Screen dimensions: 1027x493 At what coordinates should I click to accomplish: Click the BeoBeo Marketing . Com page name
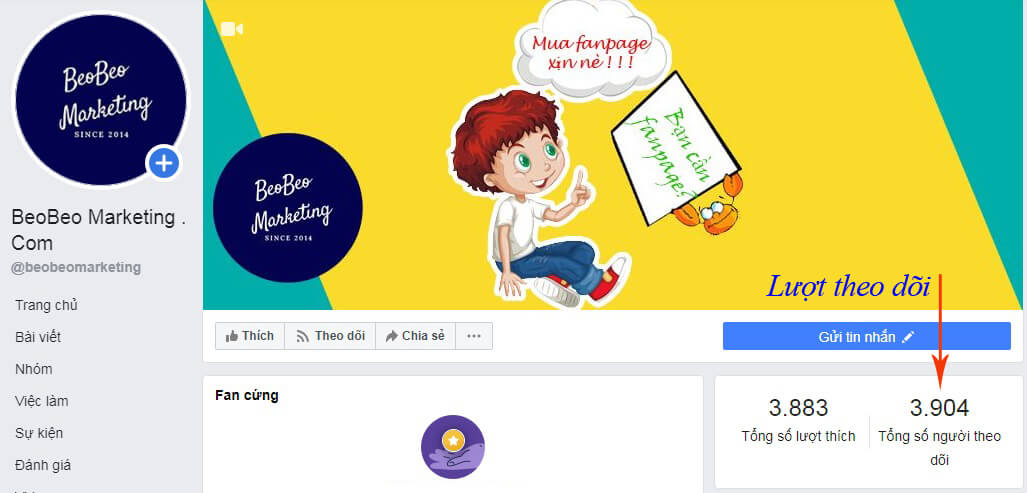(98, 230)
